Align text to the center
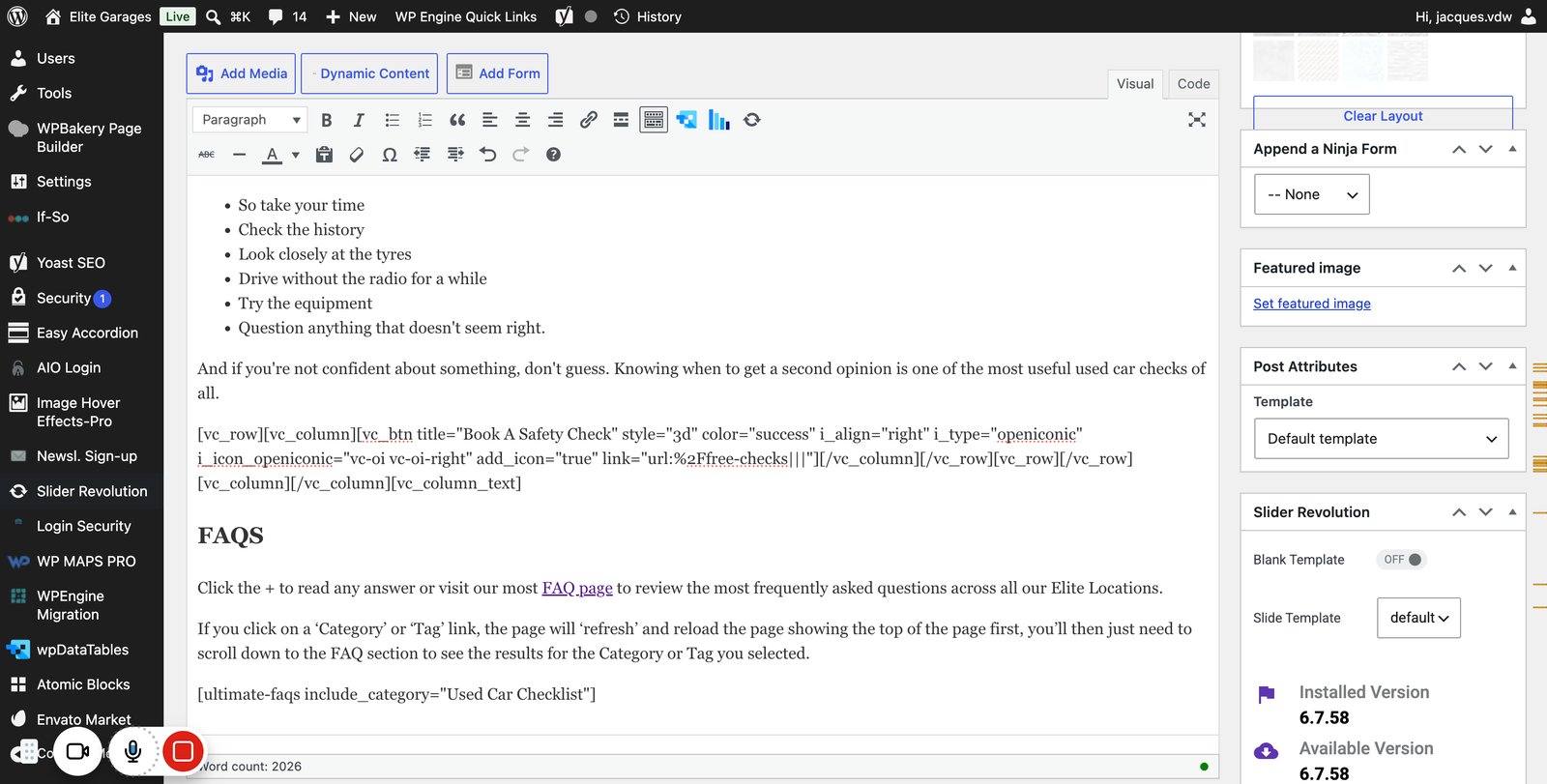Viewport: 1547px width, 784px height. pos(522,120)
